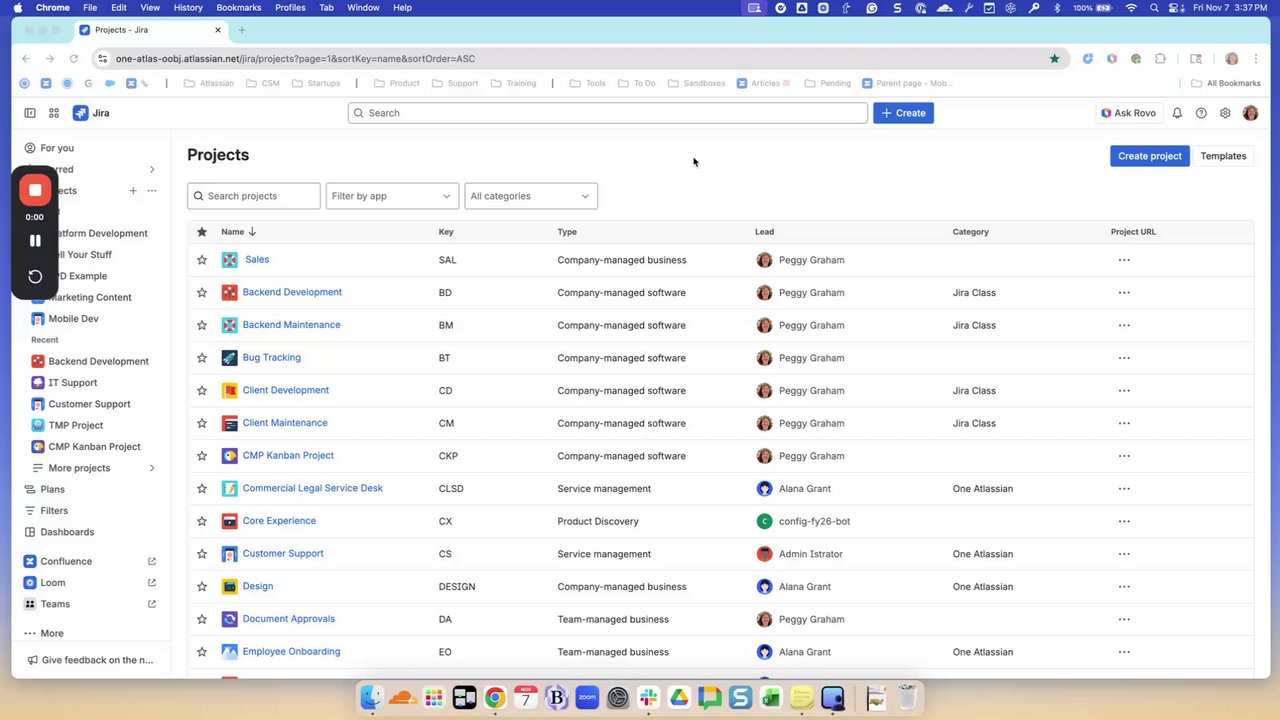Open the All categories dropdown
This screenshot has height=720, width=1280.
531,196
